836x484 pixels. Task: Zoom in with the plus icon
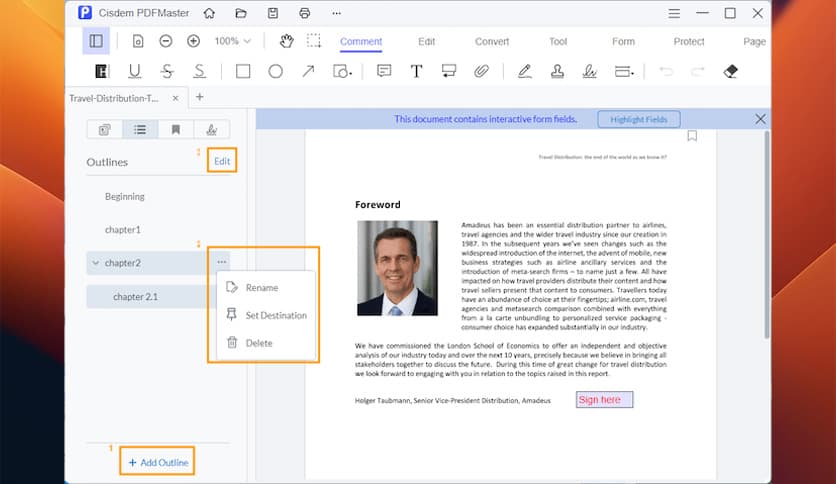(x=194, y=41)
